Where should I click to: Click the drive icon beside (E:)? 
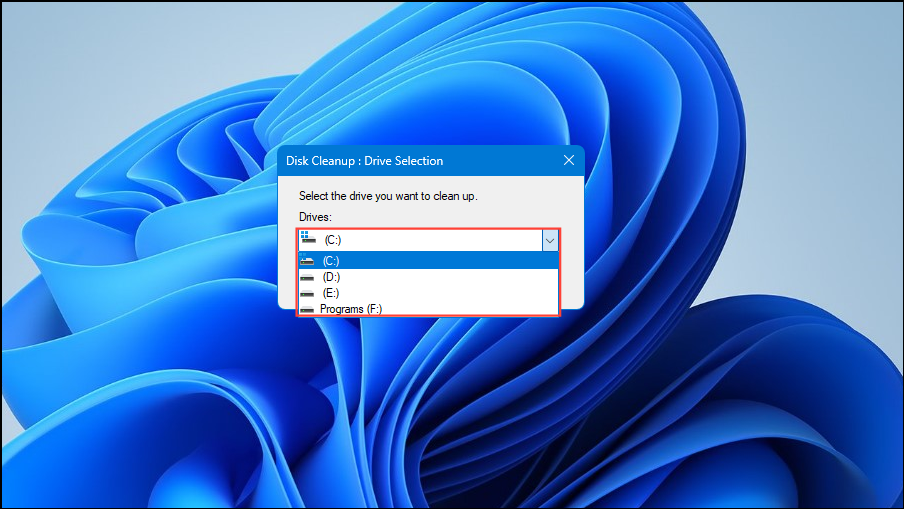[307, 294]
